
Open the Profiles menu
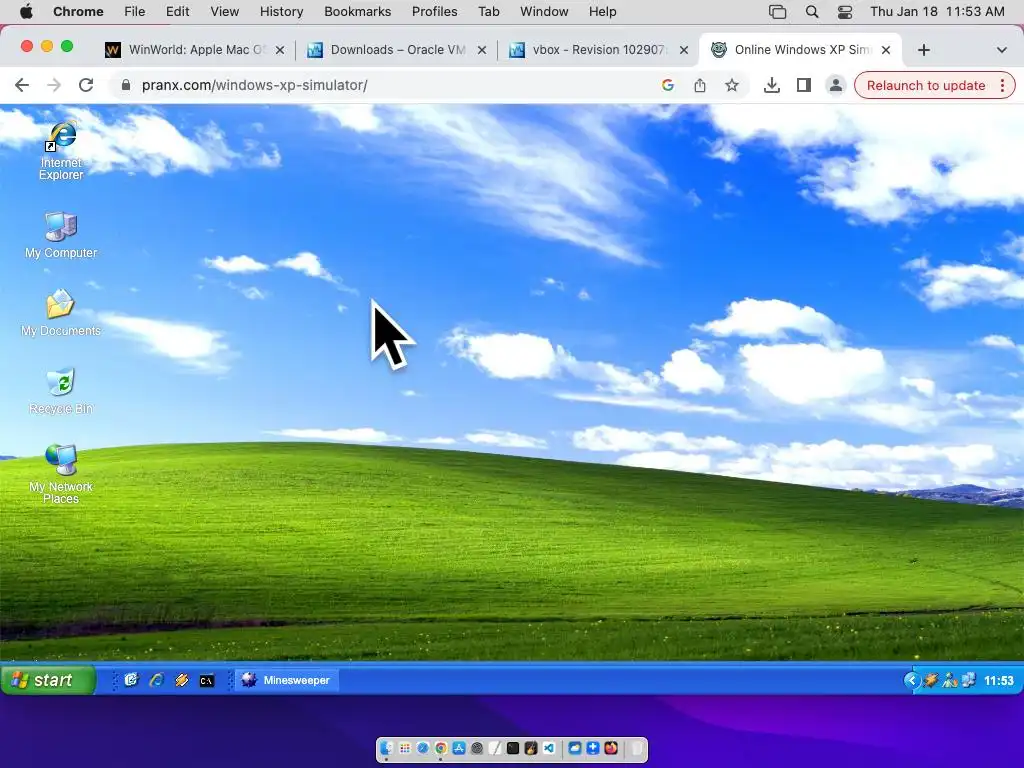[434, 12]
